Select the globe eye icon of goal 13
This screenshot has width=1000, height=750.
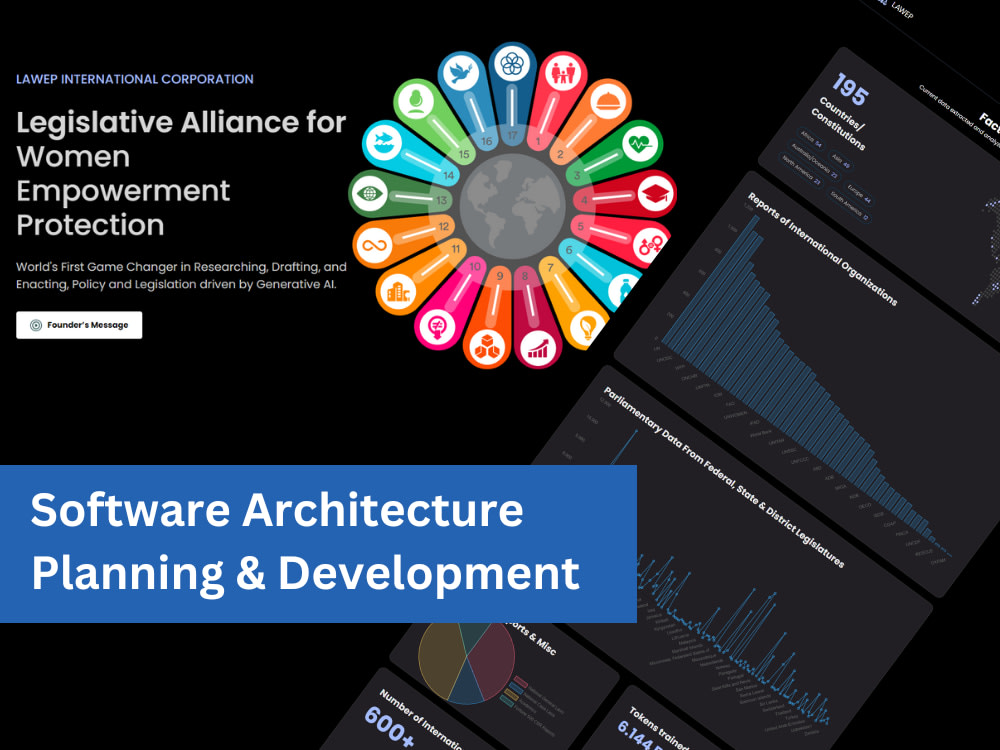[370, 193]
